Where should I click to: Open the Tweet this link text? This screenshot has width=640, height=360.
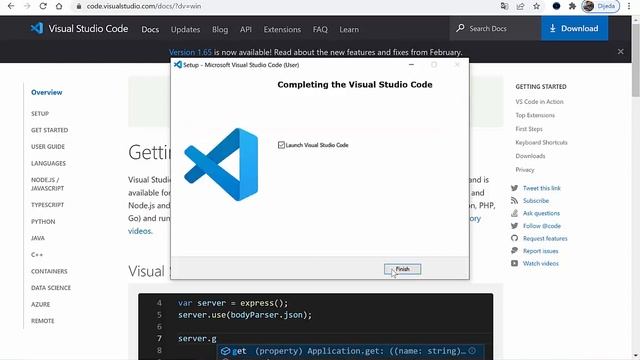[542, 188]
